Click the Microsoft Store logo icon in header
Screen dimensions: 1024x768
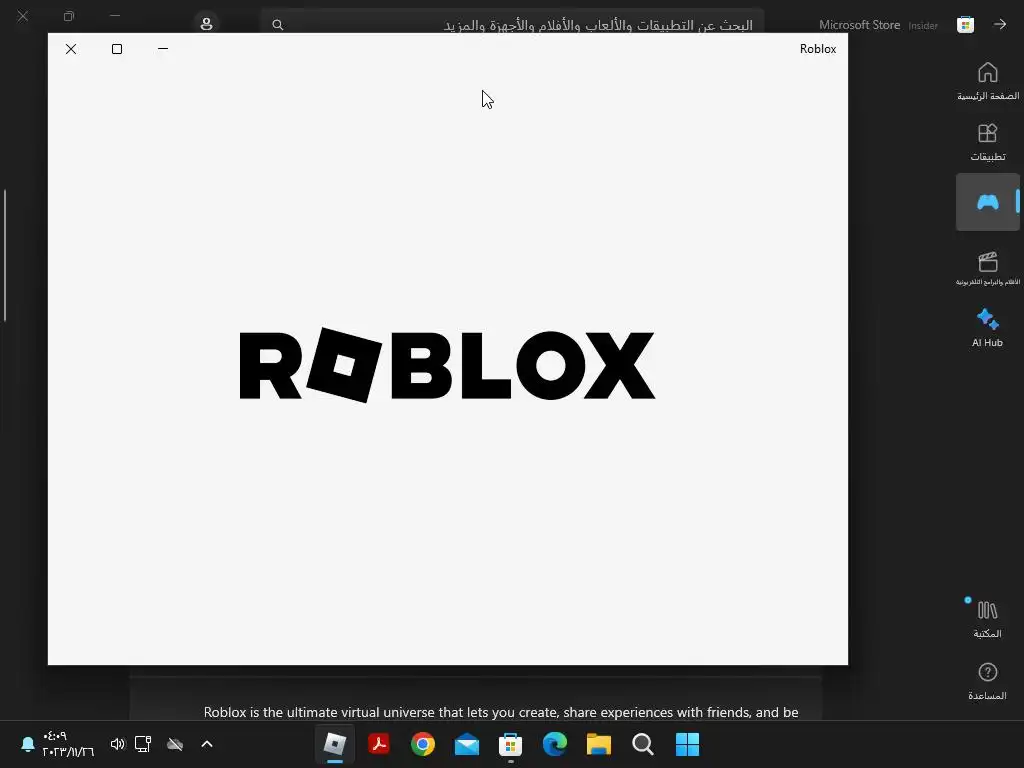click(965, 25)
